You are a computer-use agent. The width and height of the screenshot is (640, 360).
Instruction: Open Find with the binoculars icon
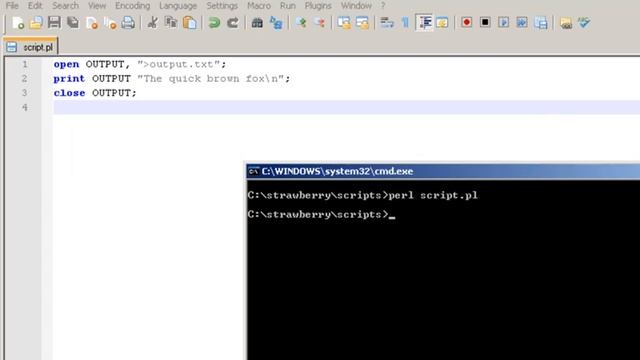coord(257,23)
